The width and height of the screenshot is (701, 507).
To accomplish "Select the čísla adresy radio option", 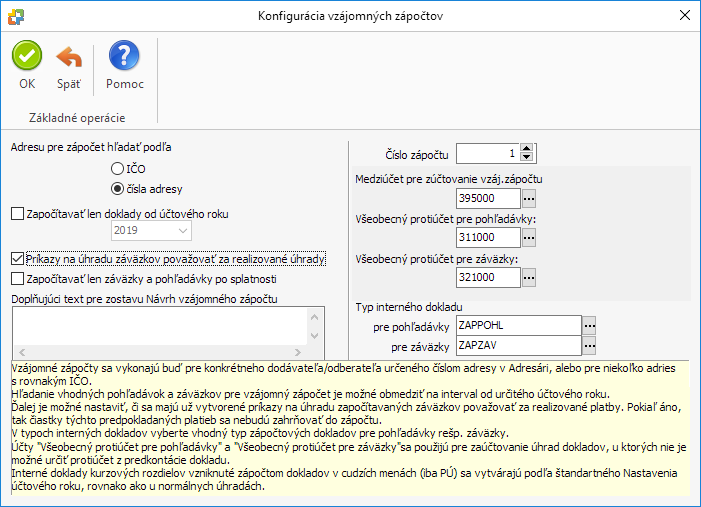I will (x=117, y=189).
